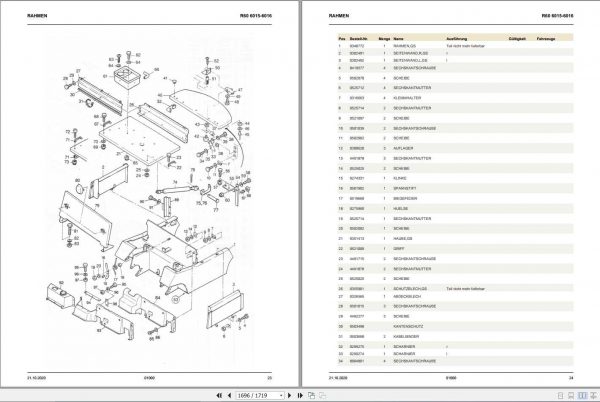Select the AUFLAGER part in row 12

click(x=403, y=148)
